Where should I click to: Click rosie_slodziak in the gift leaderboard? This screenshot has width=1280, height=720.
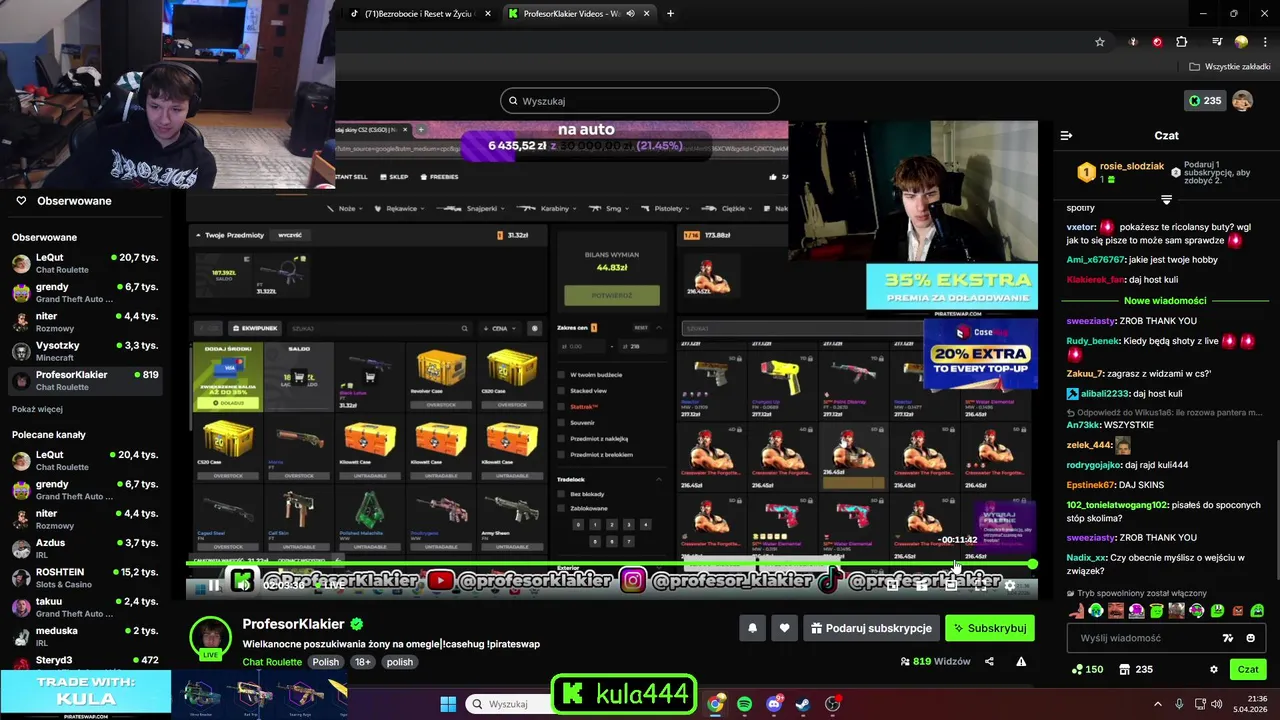pyautogui.click(x=1133, y=167)
